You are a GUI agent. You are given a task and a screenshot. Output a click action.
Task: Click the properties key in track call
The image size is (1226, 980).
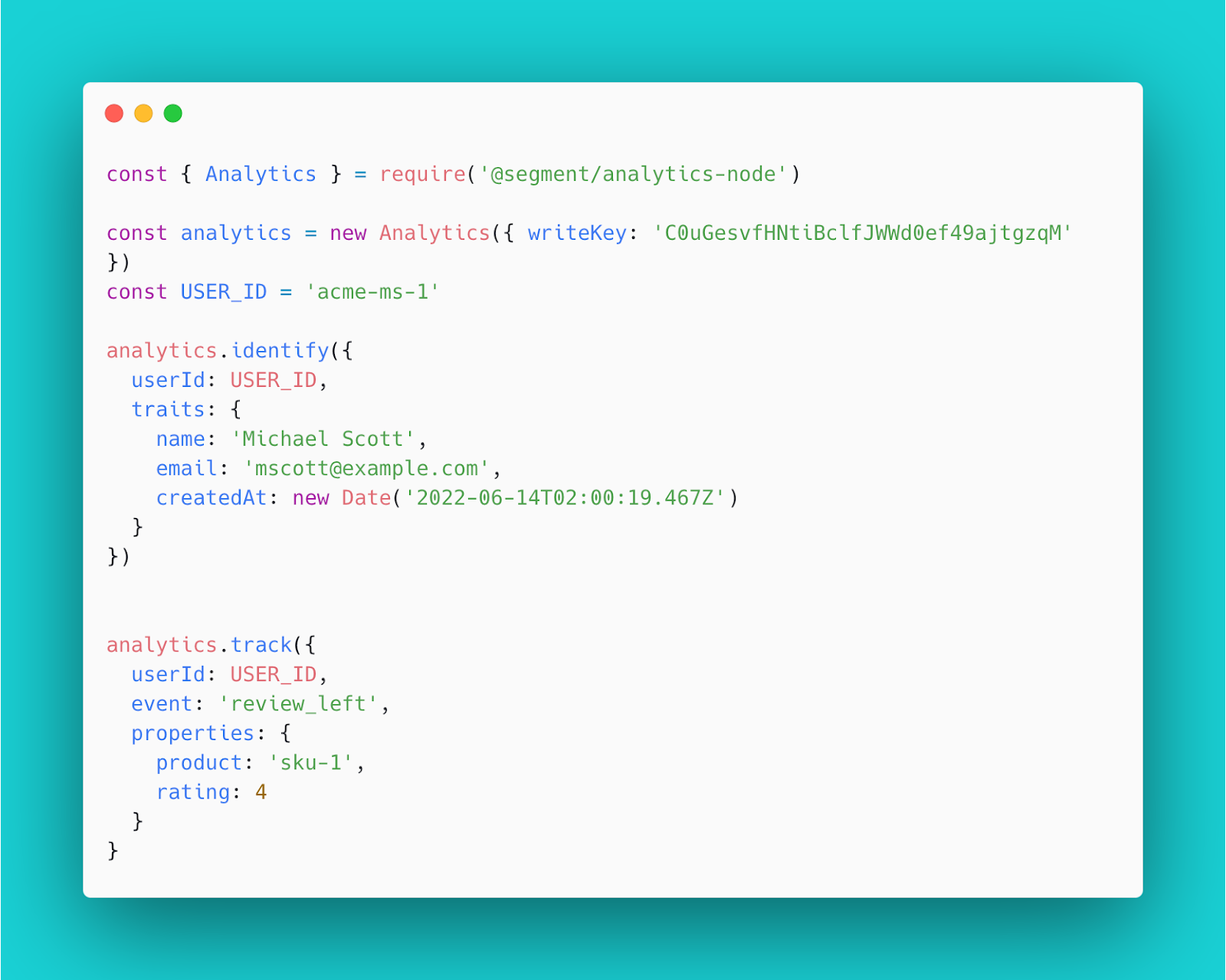pos(192,733)
